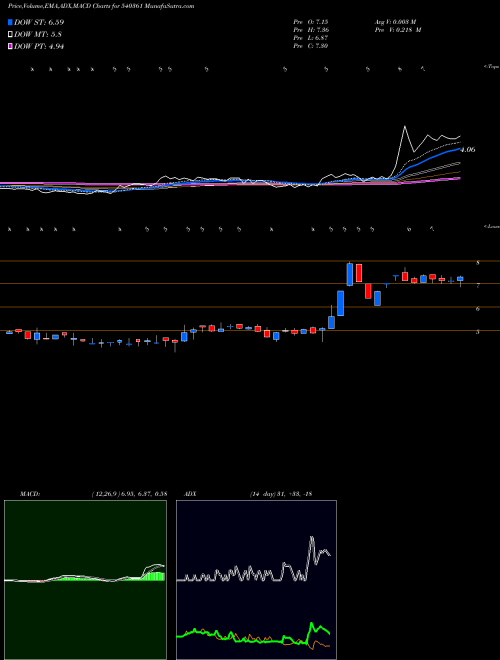Click the Pre H: 7.36 value
This screenshot has height=660, width=500.
tap(311, 30)
